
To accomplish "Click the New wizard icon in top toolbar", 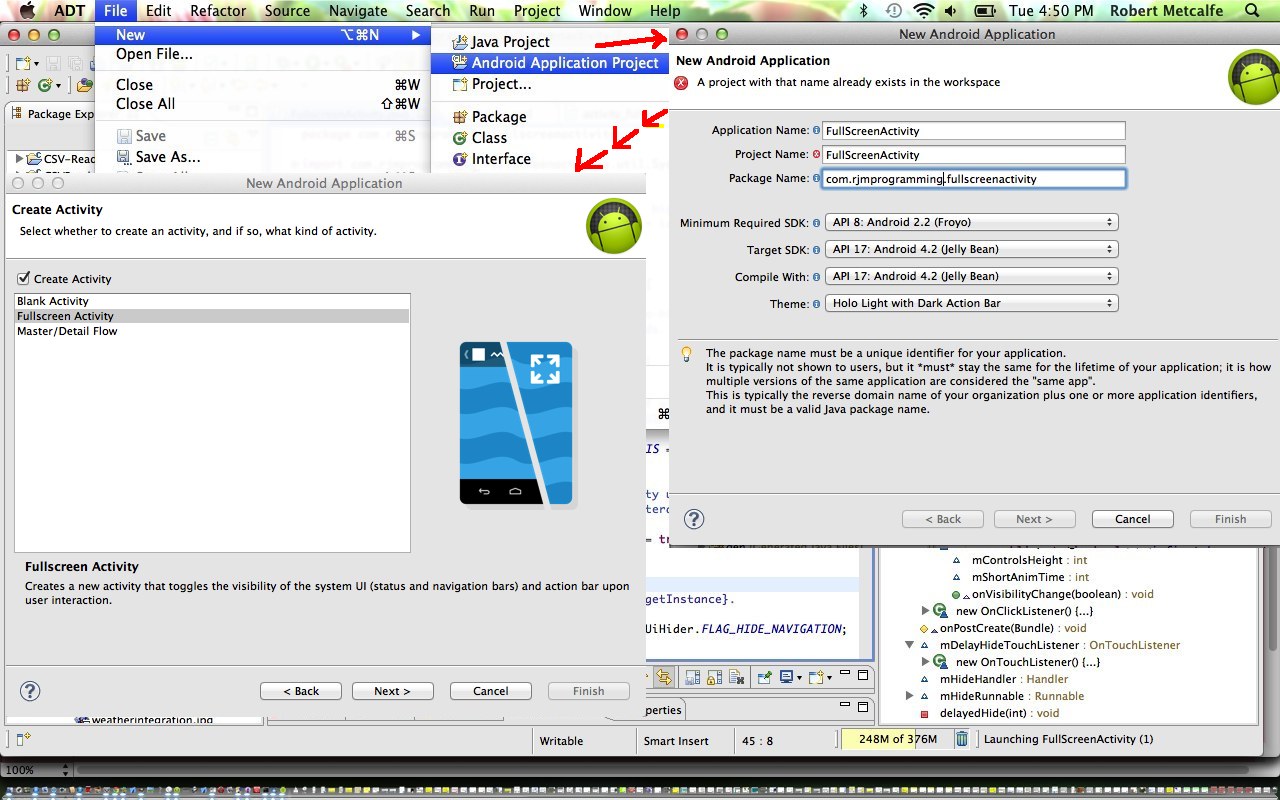I will click(22, 63).
